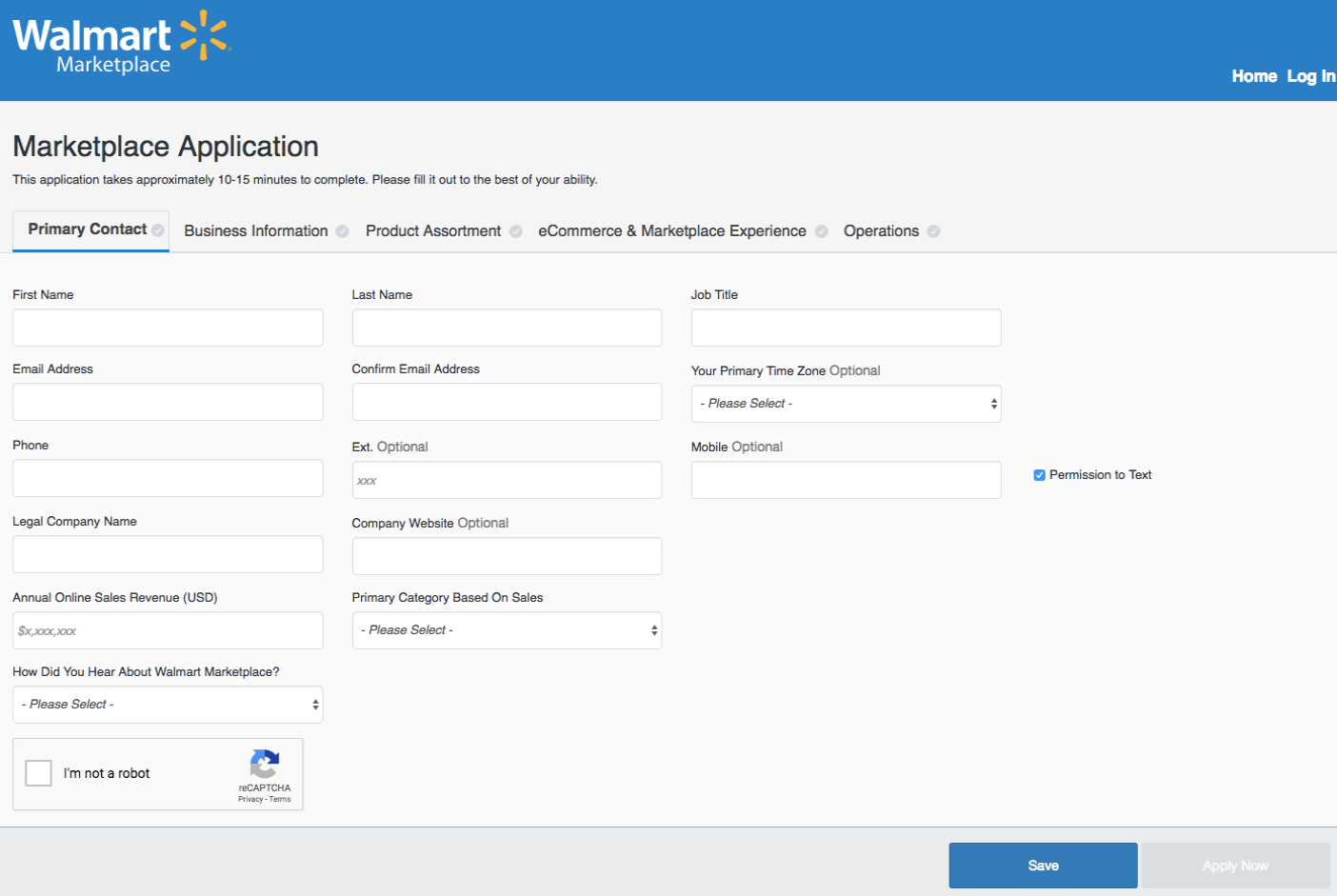
Task: Click the Operations status checkmark icon
Action: point(934,231)
